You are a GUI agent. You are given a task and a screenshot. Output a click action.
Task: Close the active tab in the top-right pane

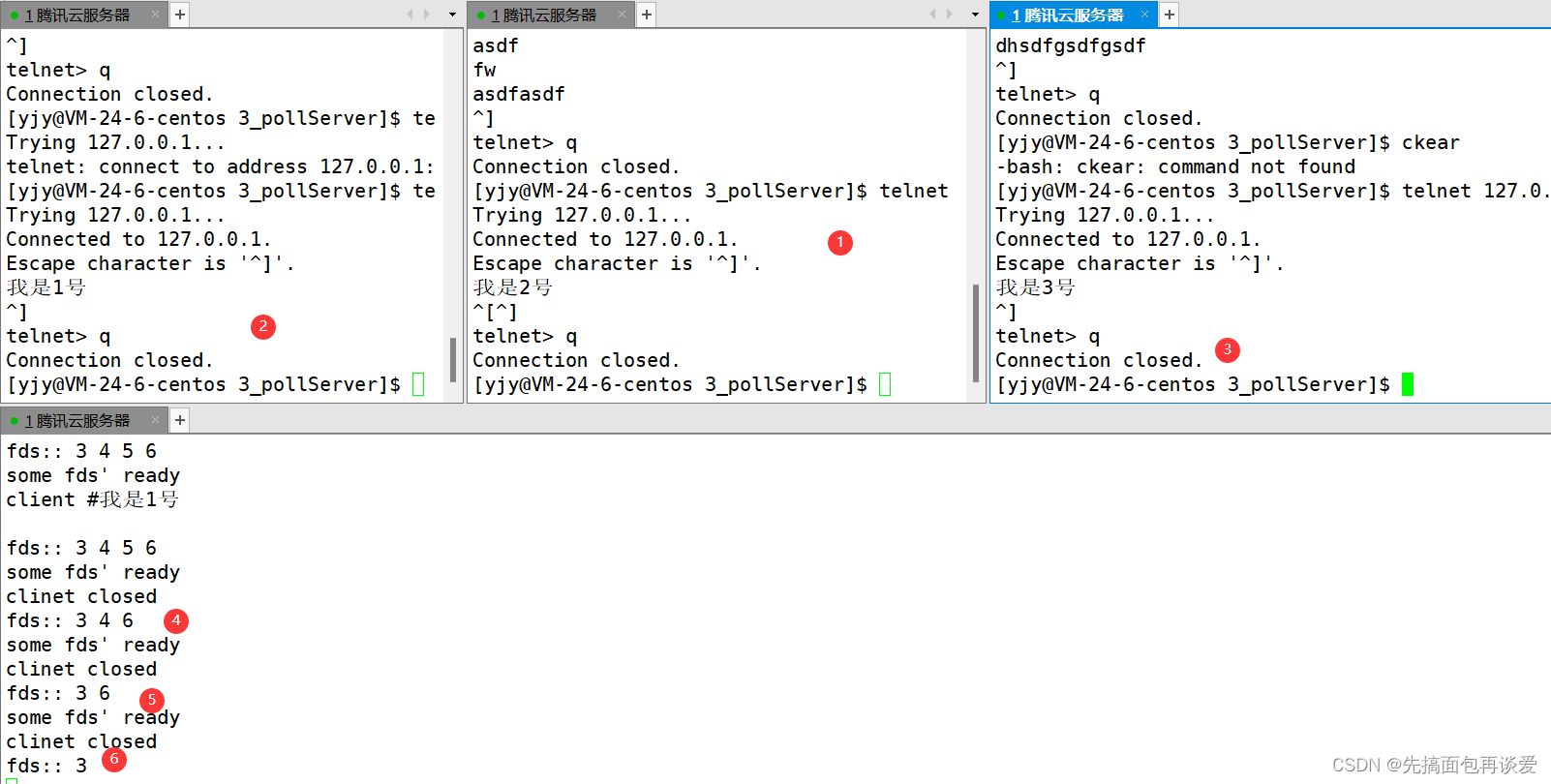pyautogui.click(x=1144, y=15)
